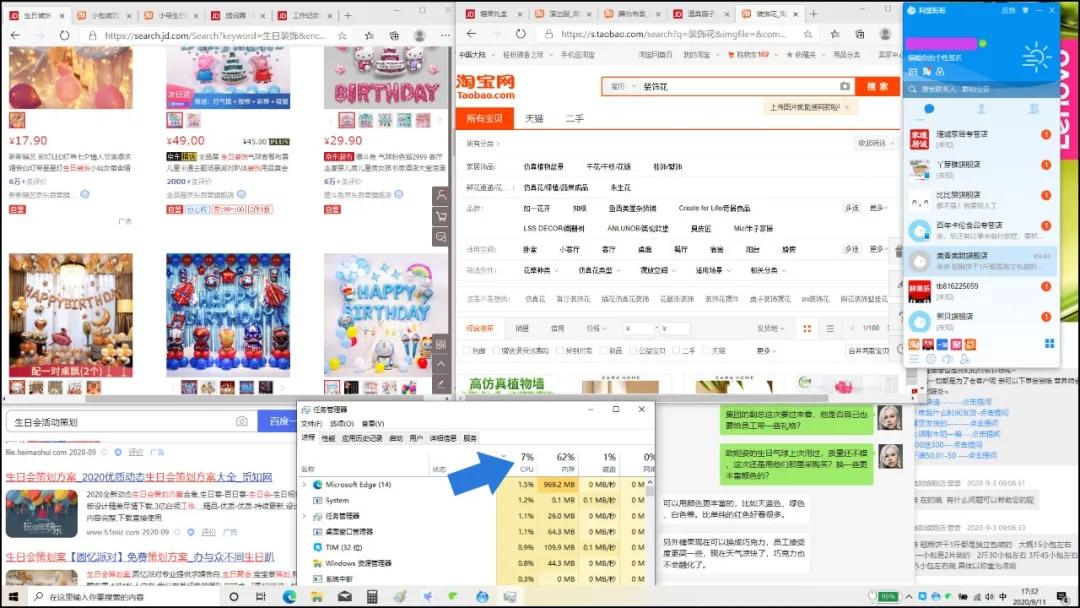Click the 95% zoom control in the taskbar

(x=888, y=597)
